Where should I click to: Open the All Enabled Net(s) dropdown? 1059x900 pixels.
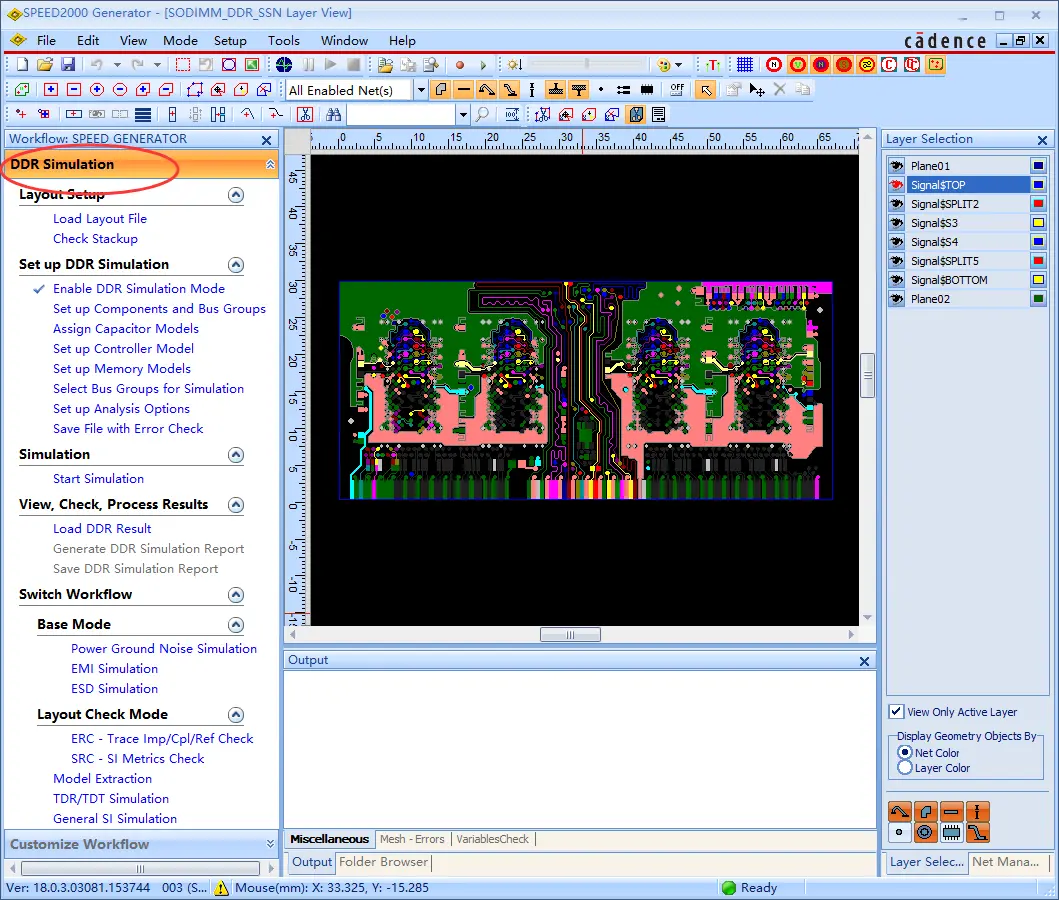pyautogui.click(x=421, y=90)
